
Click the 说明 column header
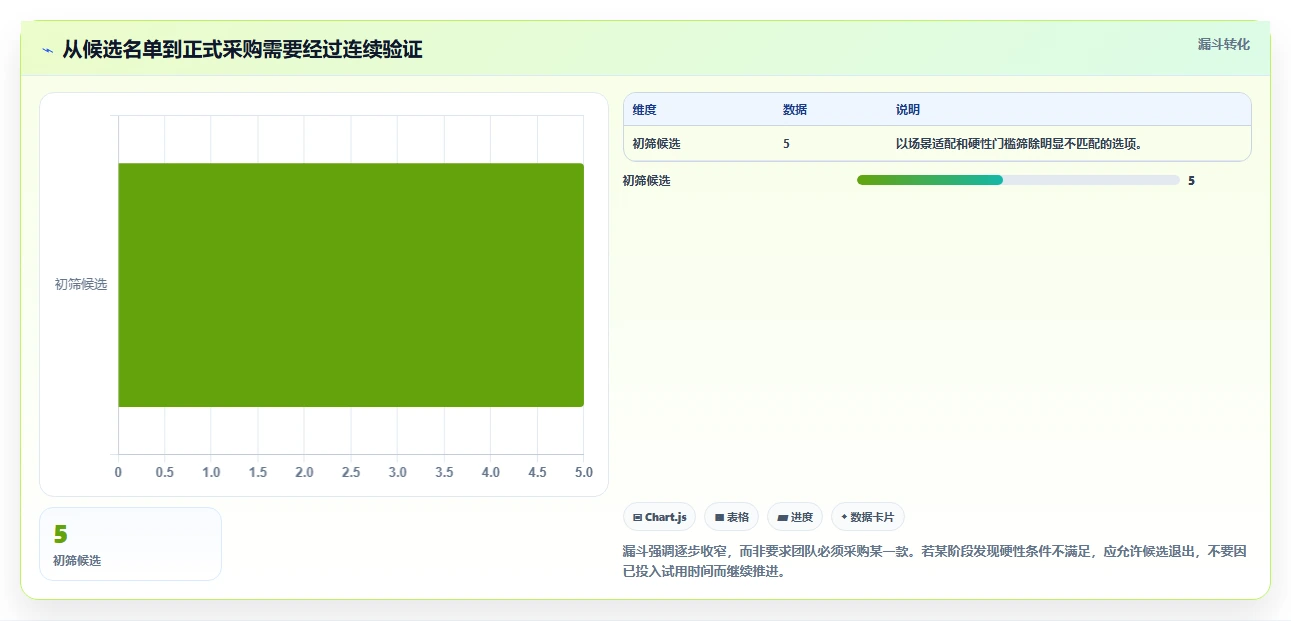pyautogui.click(x=908, y=110)
